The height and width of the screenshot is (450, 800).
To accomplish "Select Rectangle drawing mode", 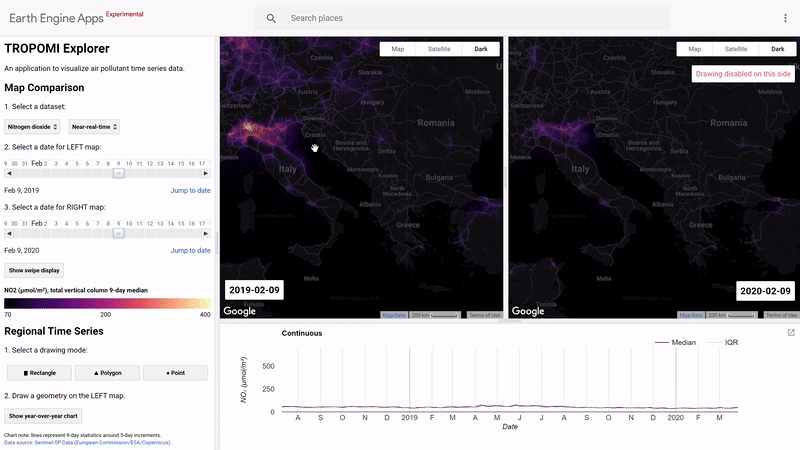I will (39, 373).
